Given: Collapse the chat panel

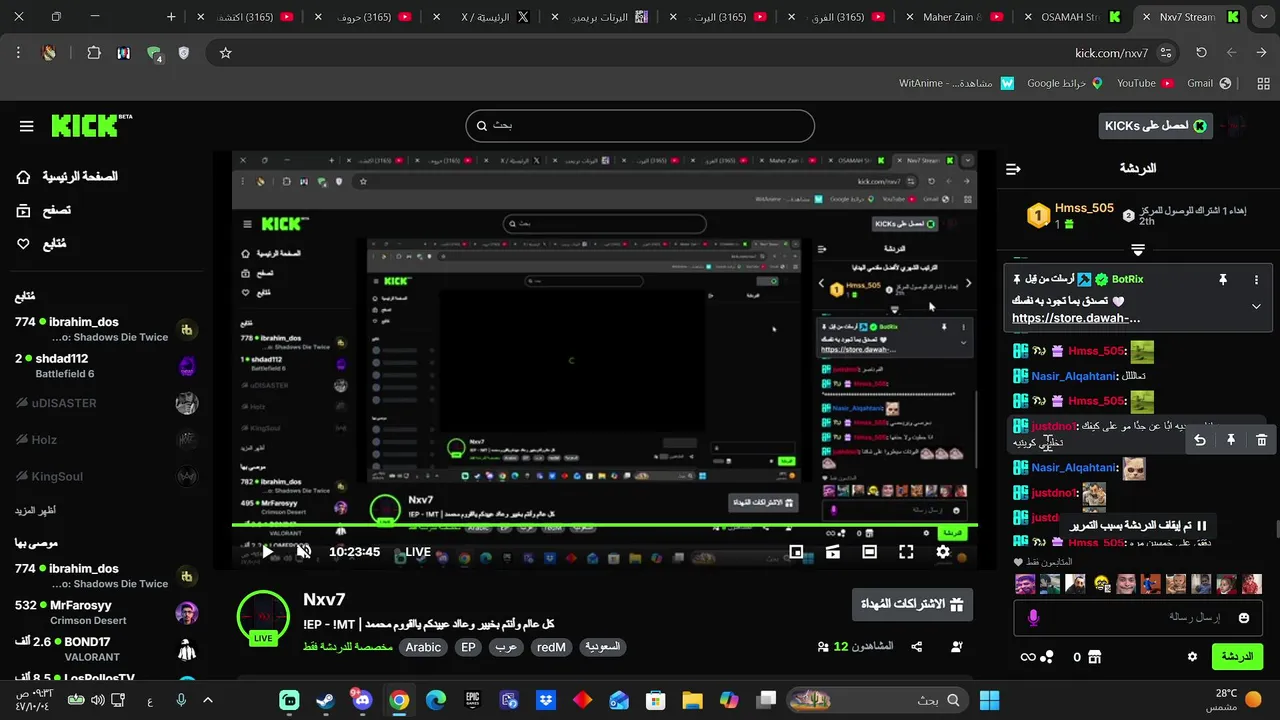Looking at the screenshot, I should (1013, 169).
